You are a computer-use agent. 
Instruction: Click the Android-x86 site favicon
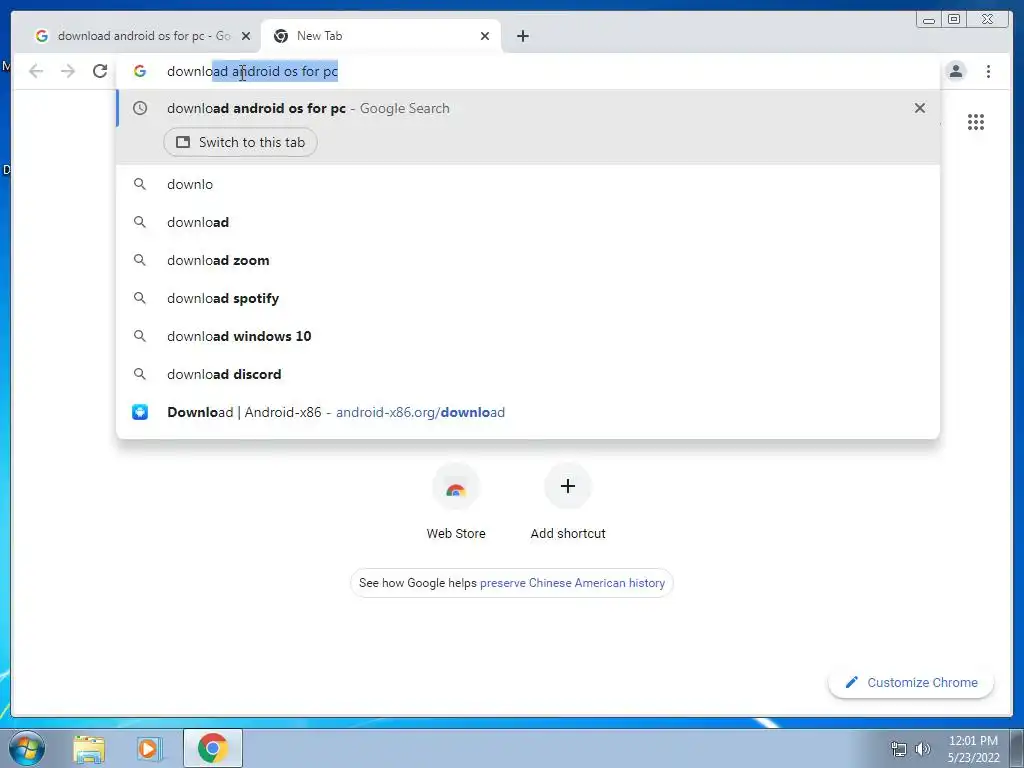(140, 412)
